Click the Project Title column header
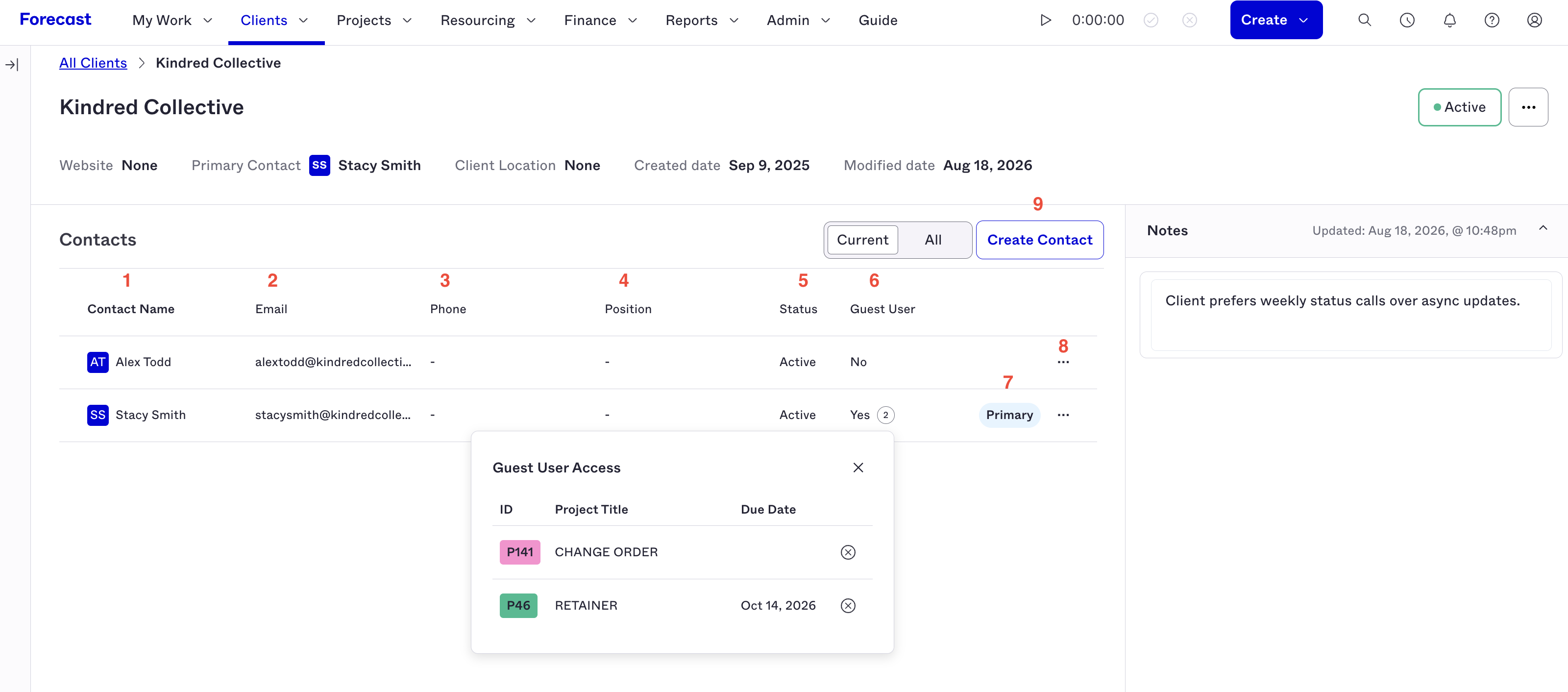Image resolution: width=1568 pixels, height=692 pixels. [591, 509]
